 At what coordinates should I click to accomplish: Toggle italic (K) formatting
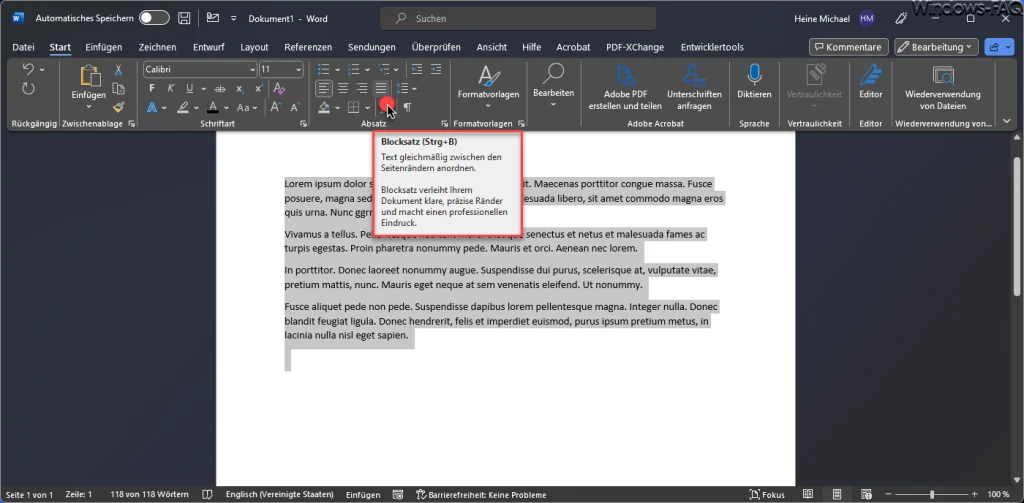point(171,88)
